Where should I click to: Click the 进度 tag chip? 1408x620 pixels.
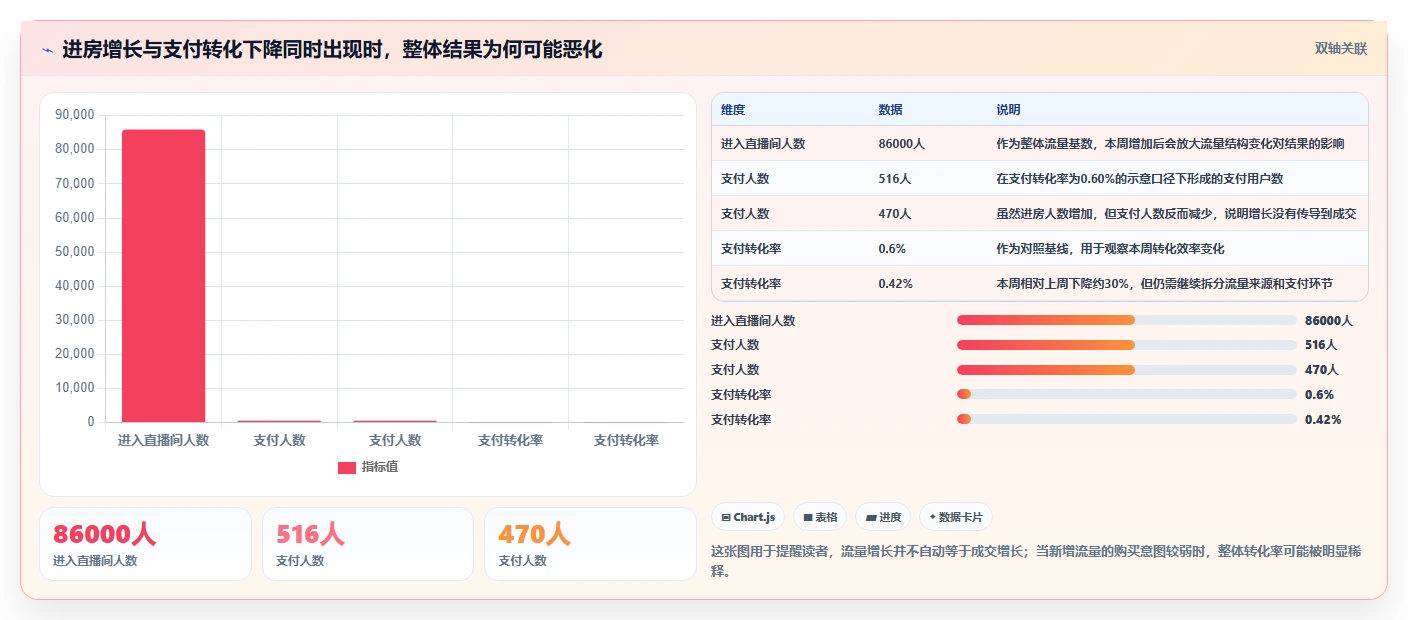pyautogui.click(x=883, y=517)
